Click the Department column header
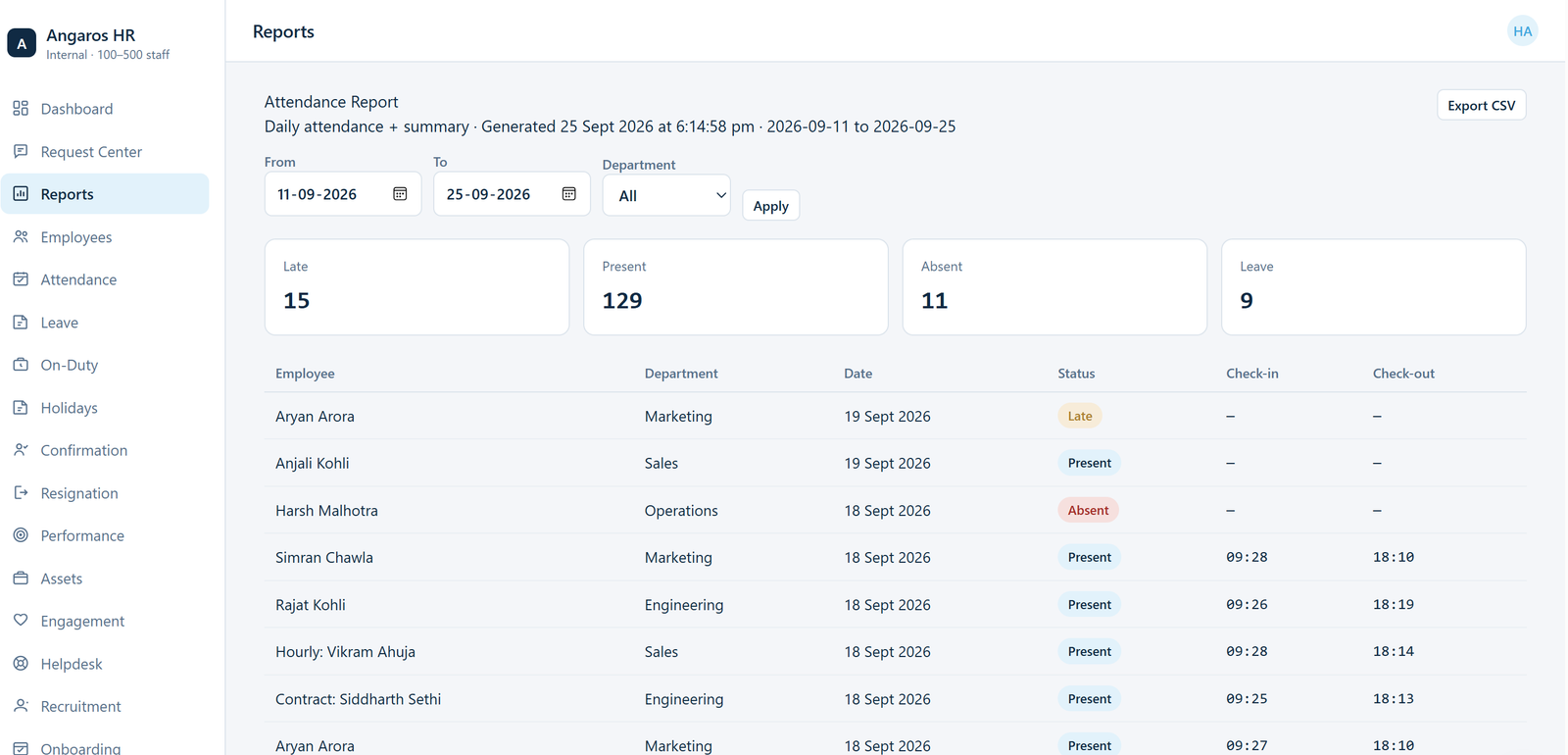The width and height of the screenshot is (1568, 755). 681,374
